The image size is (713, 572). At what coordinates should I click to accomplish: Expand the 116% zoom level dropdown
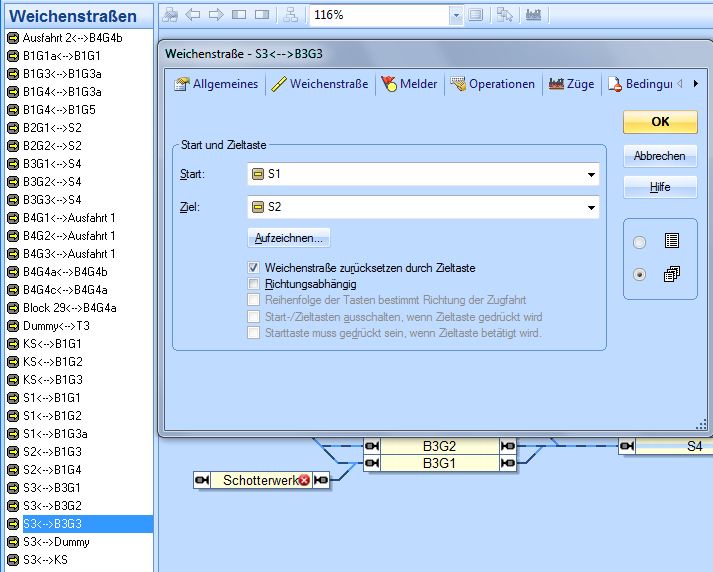tap(456, 15)
